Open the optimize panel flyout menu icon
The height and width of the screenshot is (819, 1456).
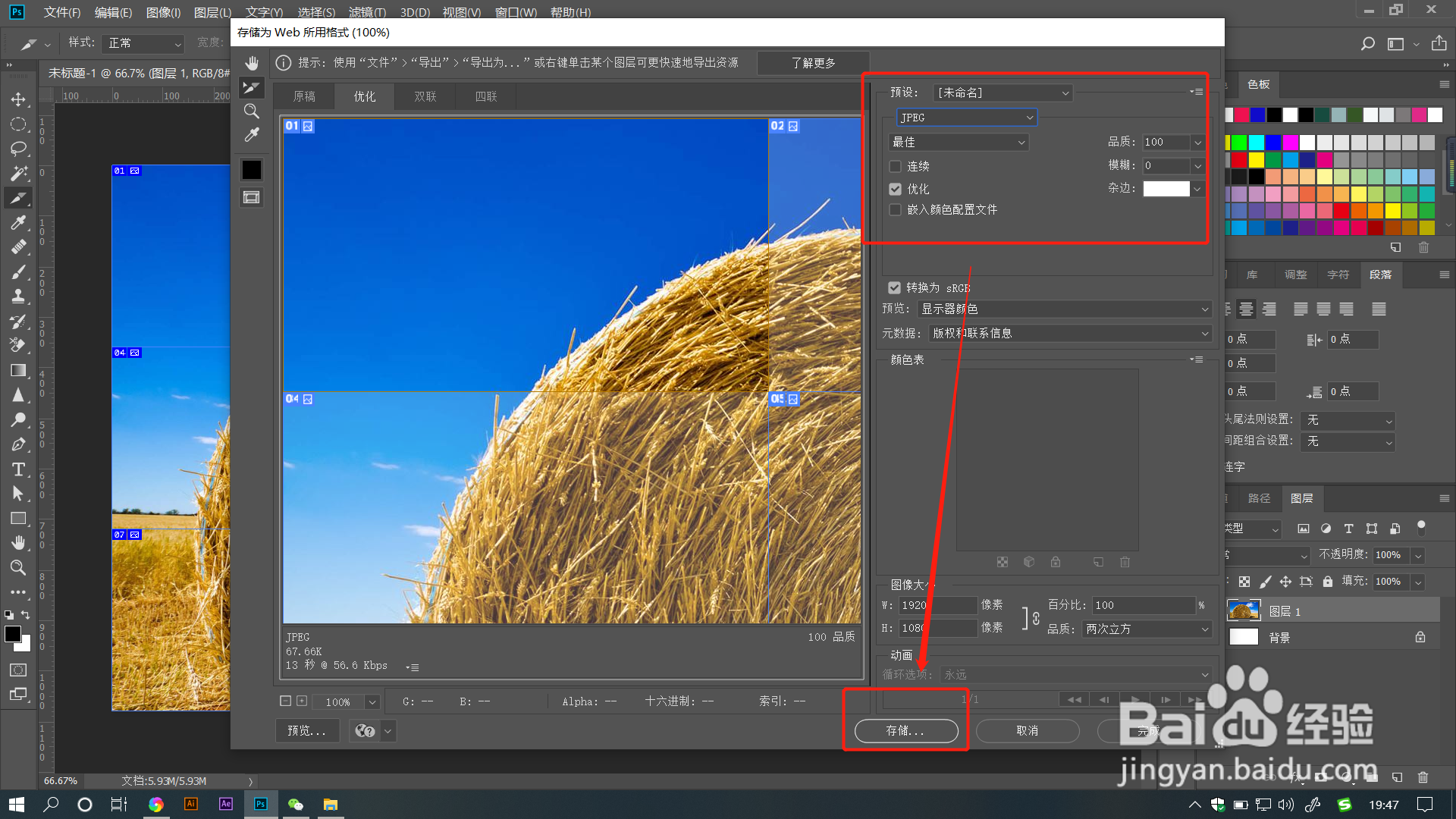1197,92
